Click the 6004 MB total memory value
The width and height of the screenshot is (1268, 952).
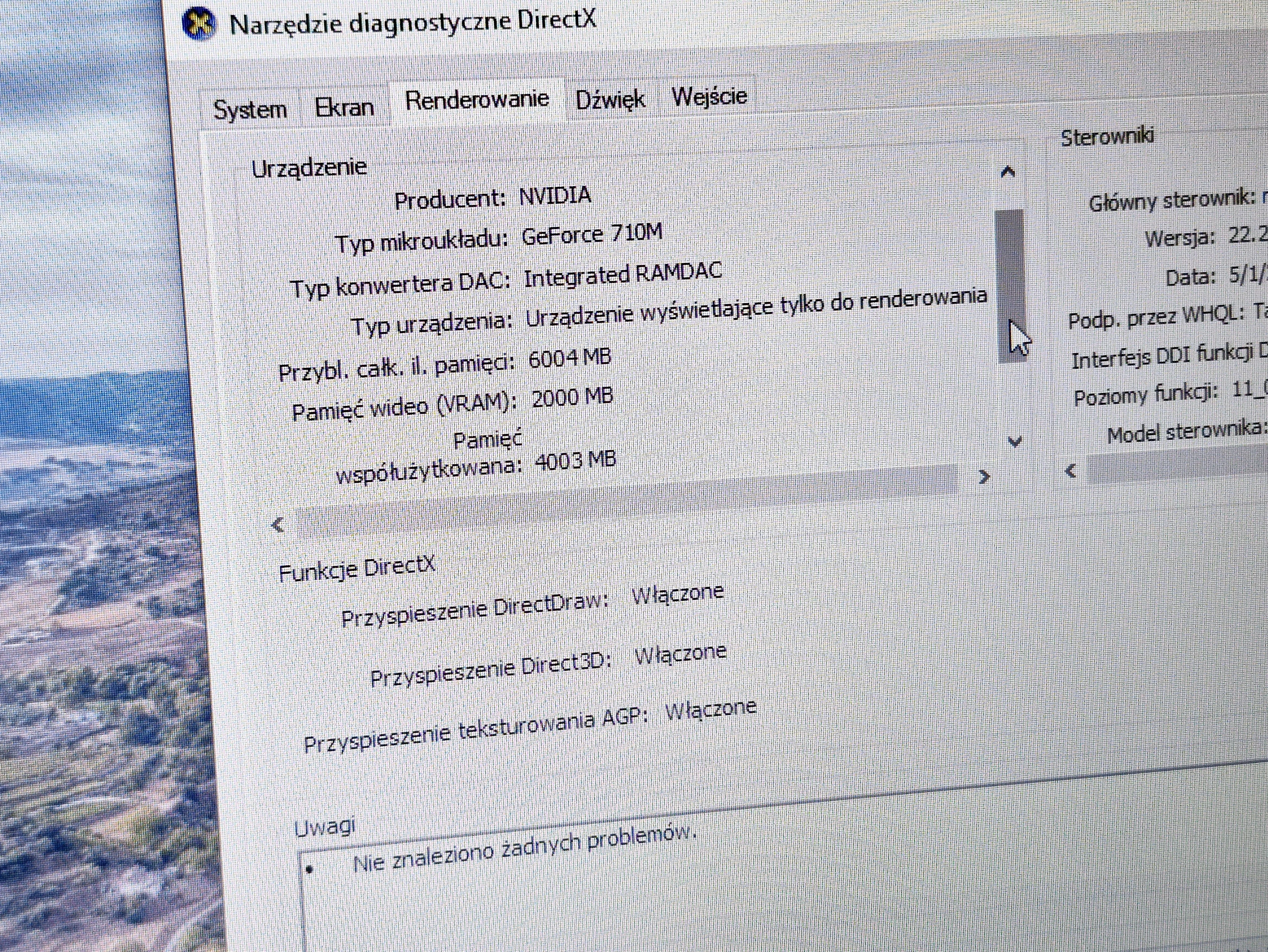click(x=570, y=358)
